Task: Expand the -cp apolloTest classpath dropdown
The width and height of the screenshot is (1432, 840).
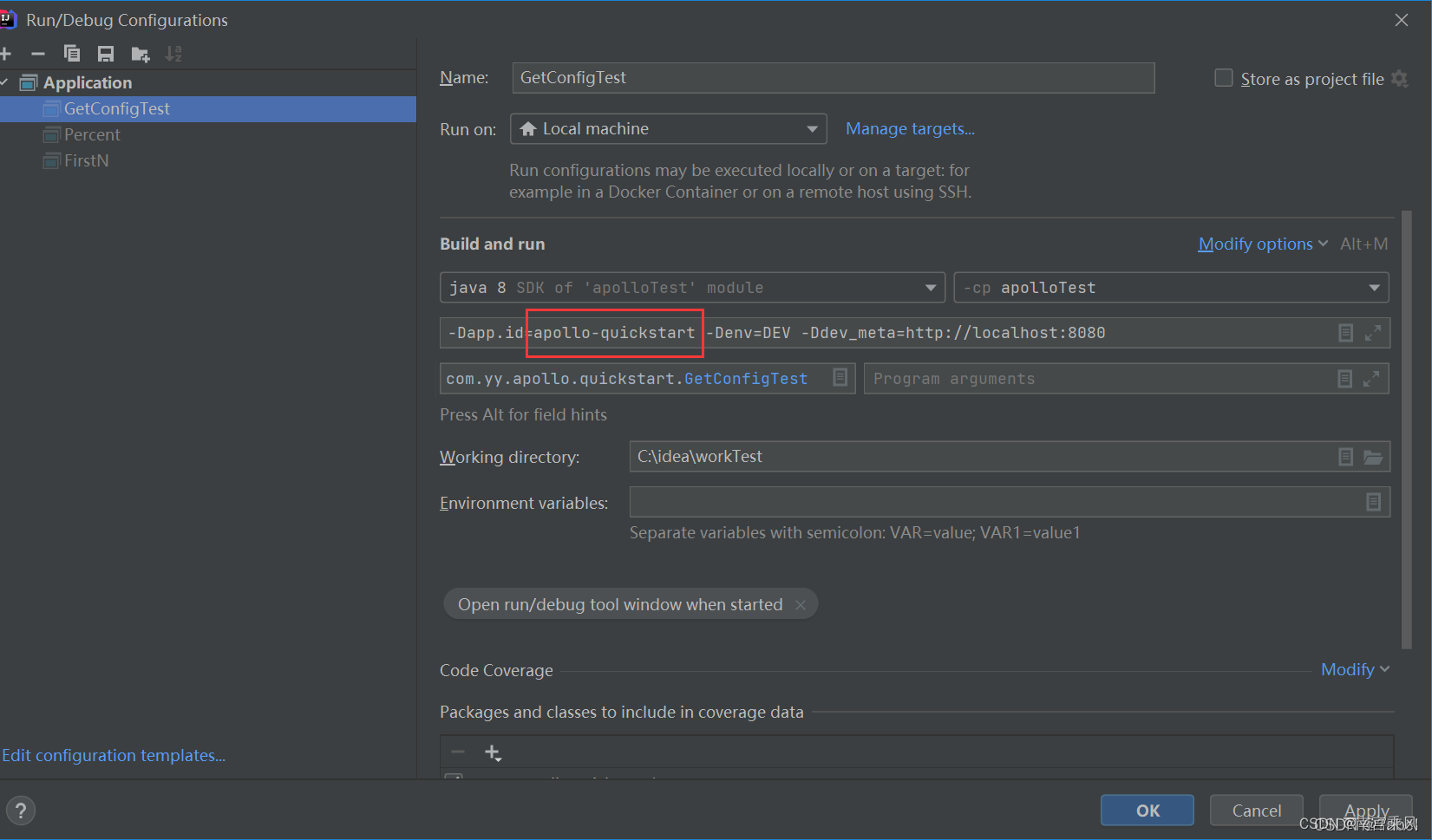Action: [1170, 288]
